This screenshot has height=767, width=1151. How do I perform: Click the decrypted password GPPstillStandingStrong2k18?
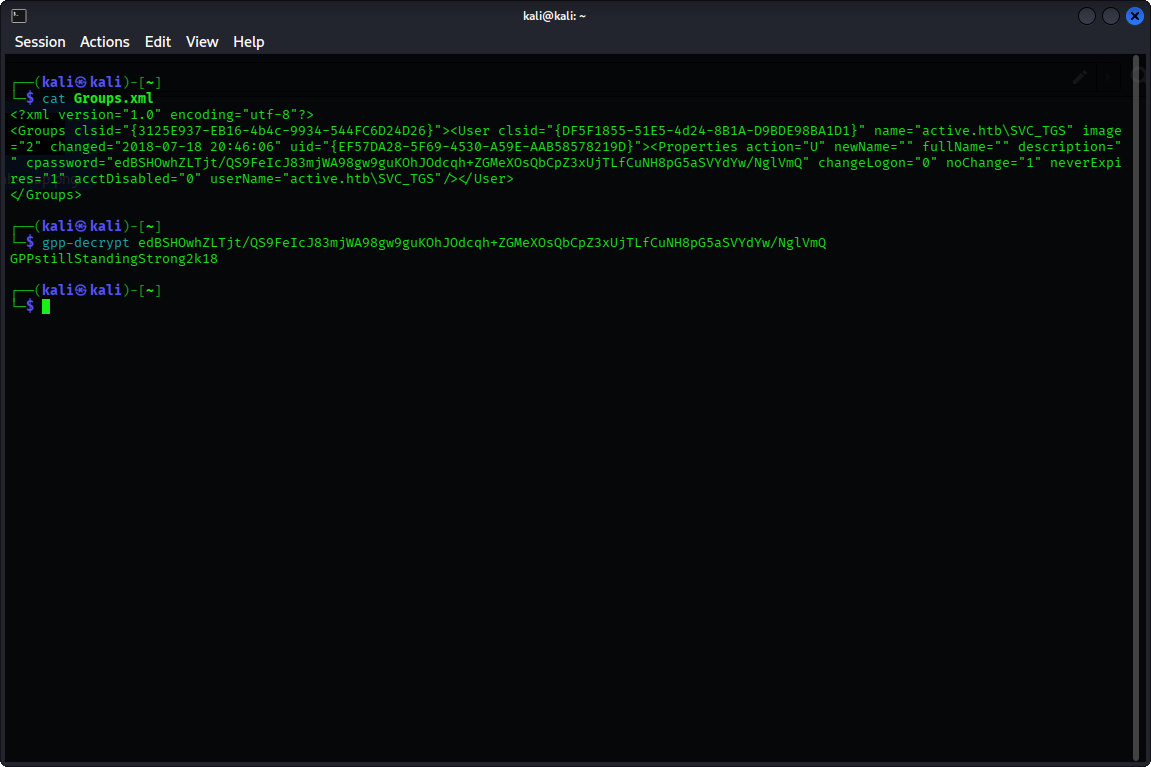[x=114, y=258]
